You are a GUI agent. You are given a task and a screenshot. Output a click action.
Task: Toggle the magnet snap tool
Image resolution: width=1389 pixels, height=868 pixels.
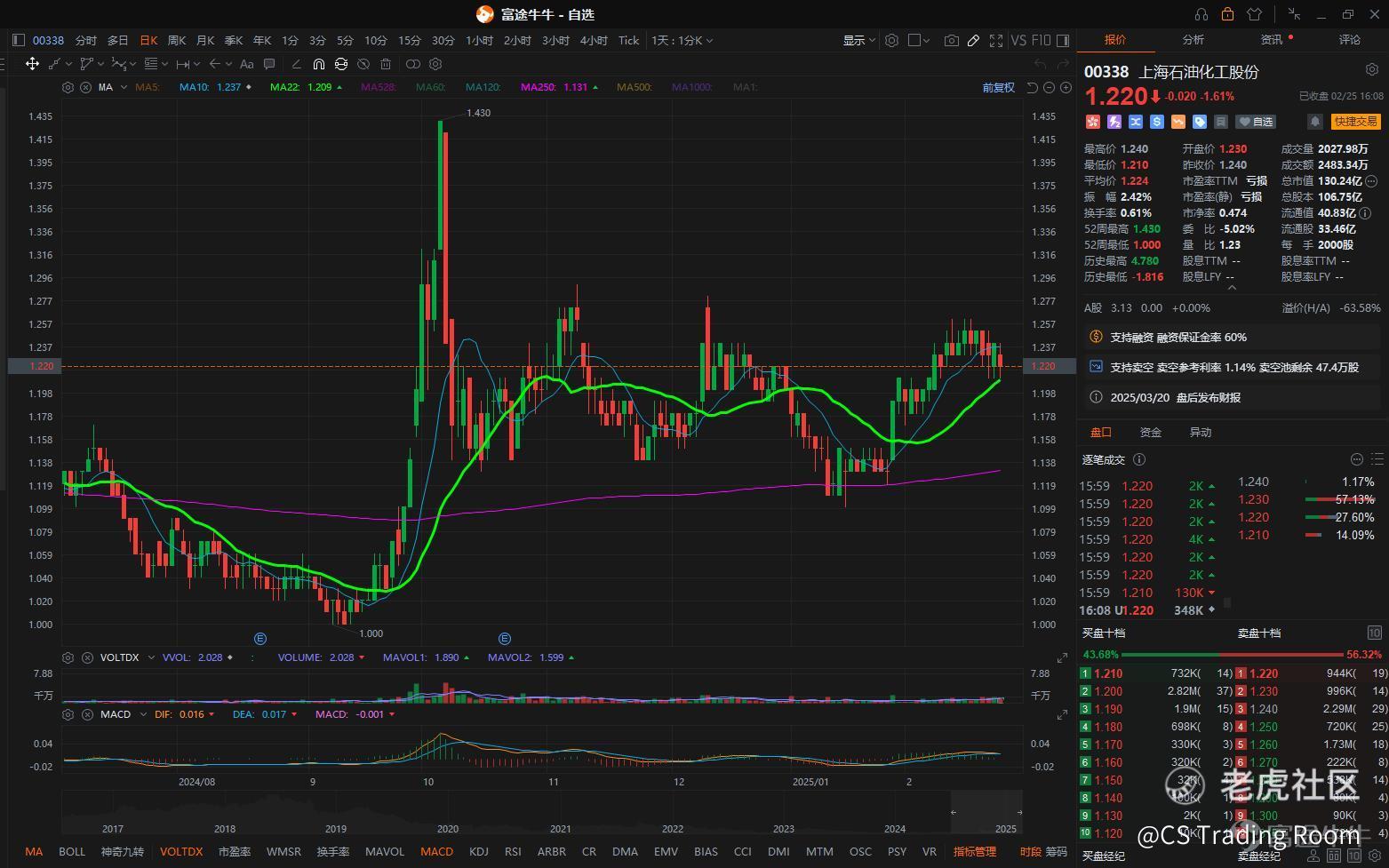319,64
